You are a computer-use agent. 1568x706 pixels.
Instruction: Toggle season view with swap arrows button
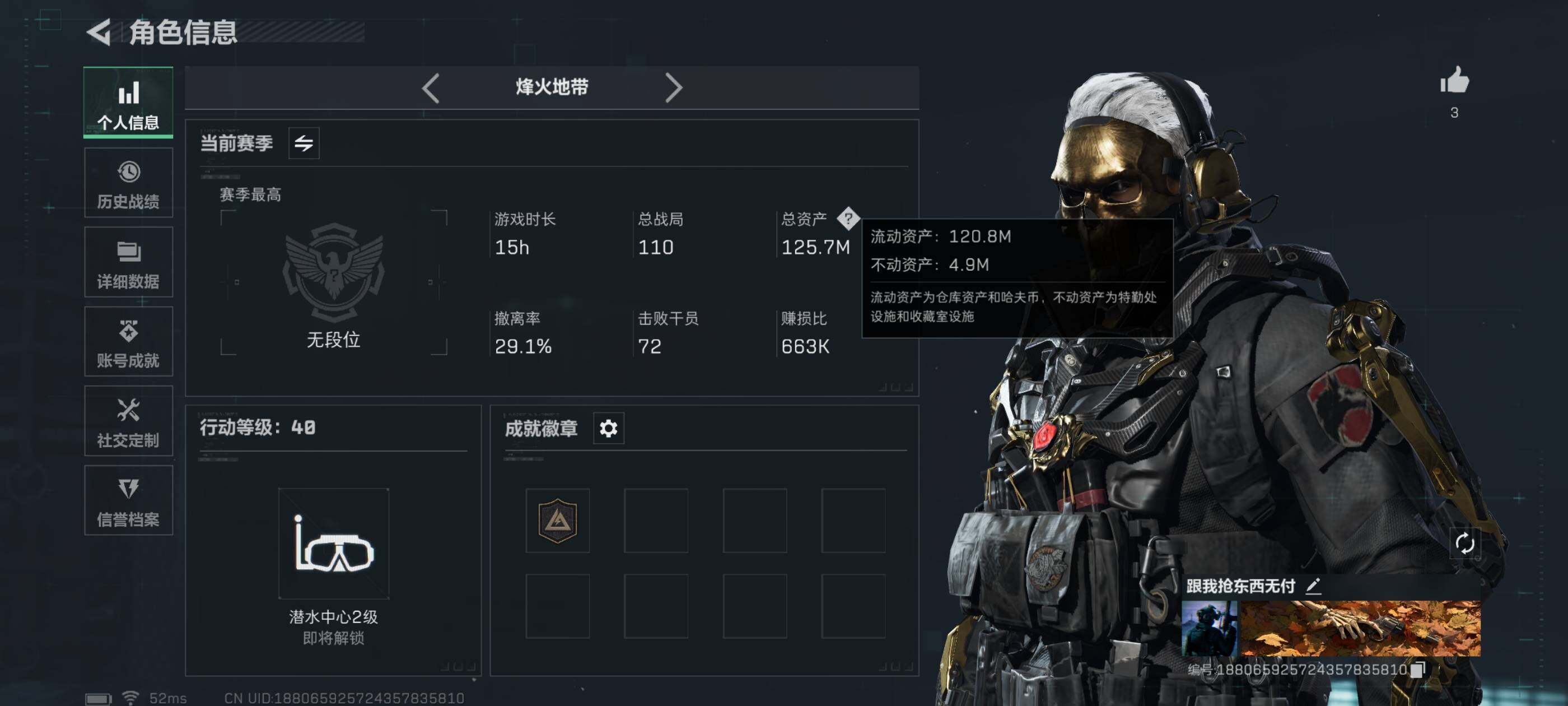tap(304, 143)
